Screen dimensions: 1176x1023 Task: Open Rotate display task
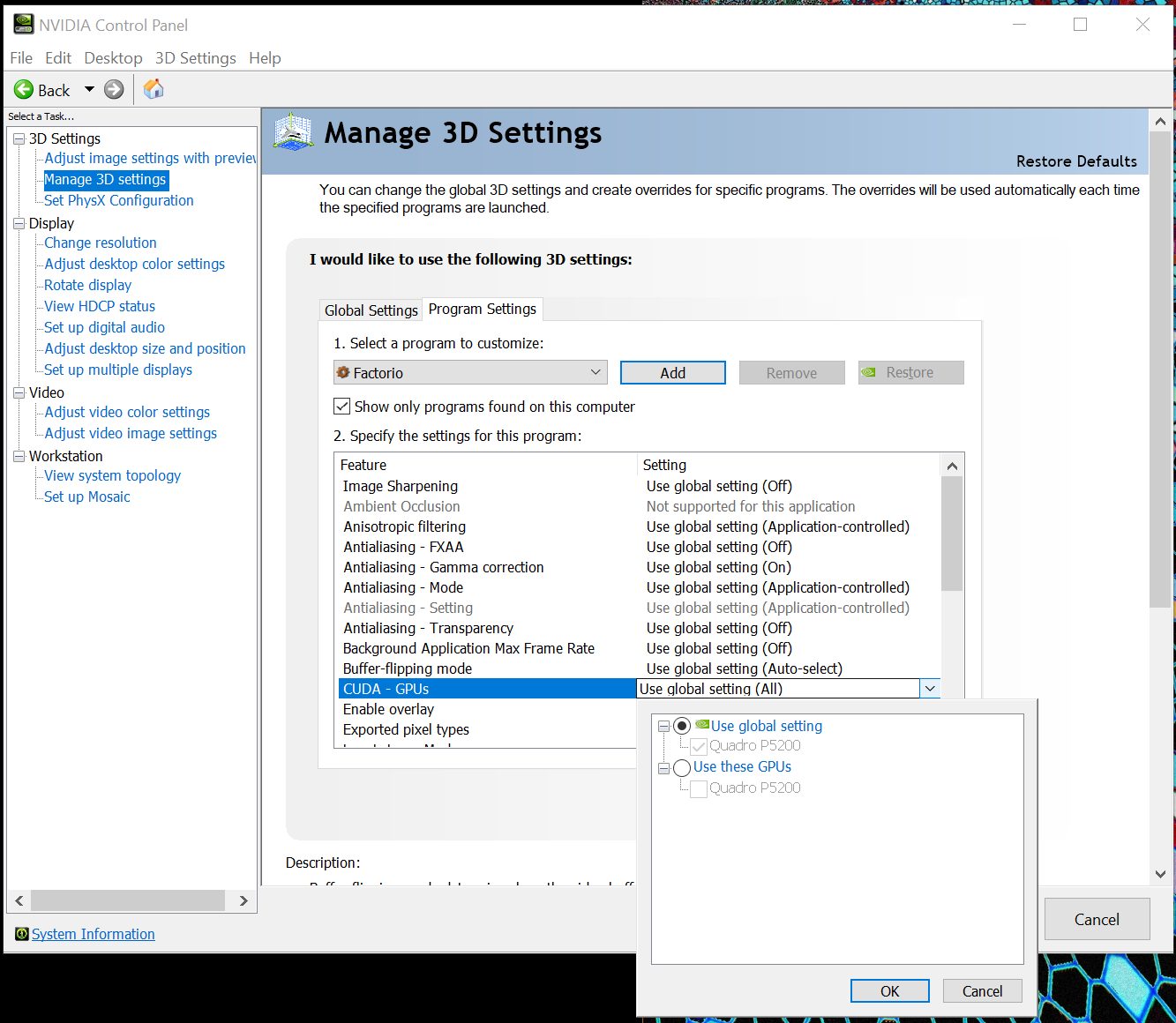point(88,285)
